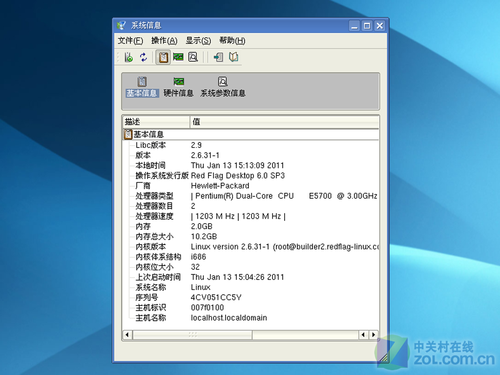Click the horizontal scrollbar thumb
Screen dimensions: 500x375
point(192,334)
